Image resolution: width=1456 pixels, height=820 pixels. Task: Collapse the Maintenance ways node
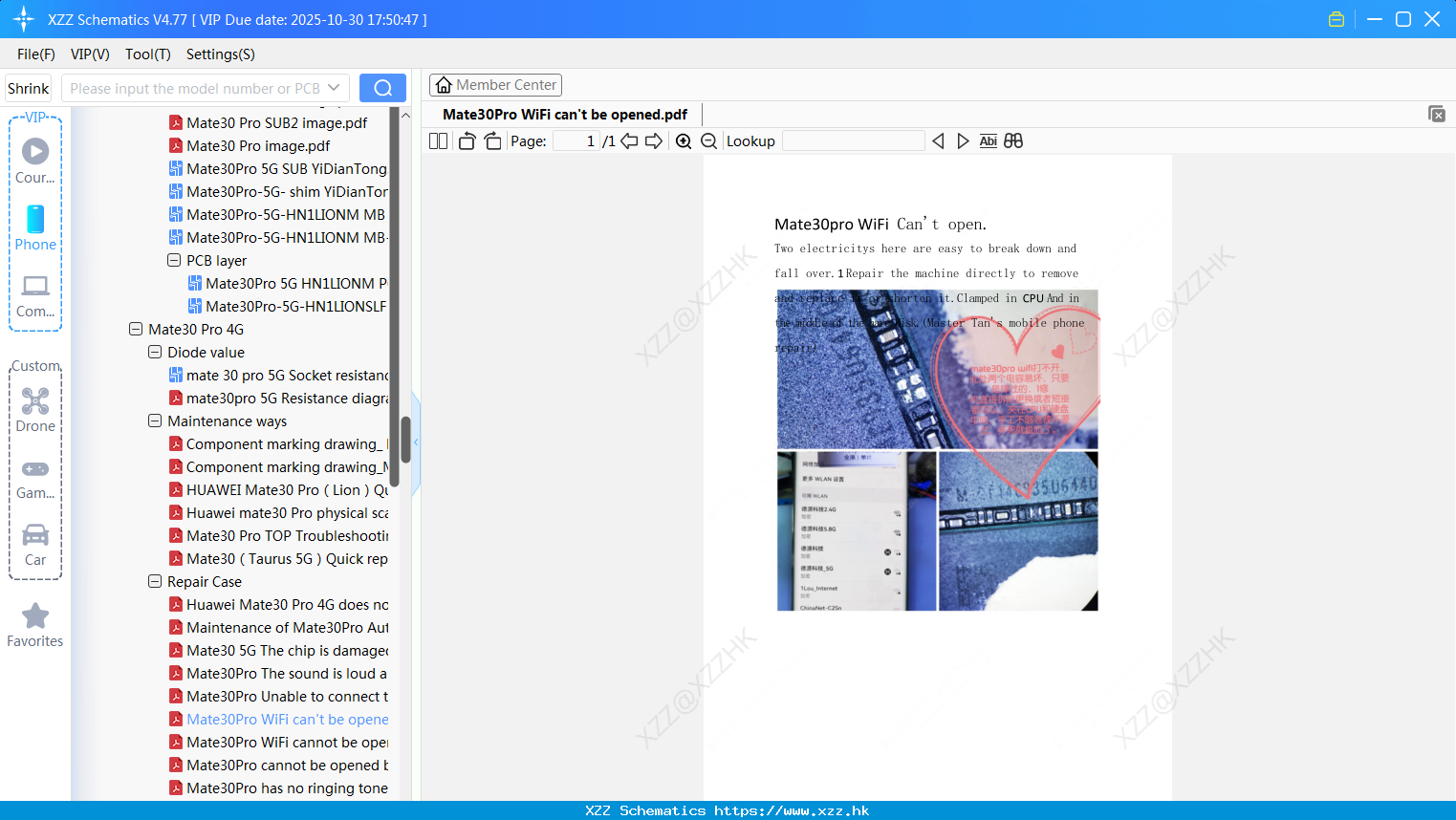(155, 421)
